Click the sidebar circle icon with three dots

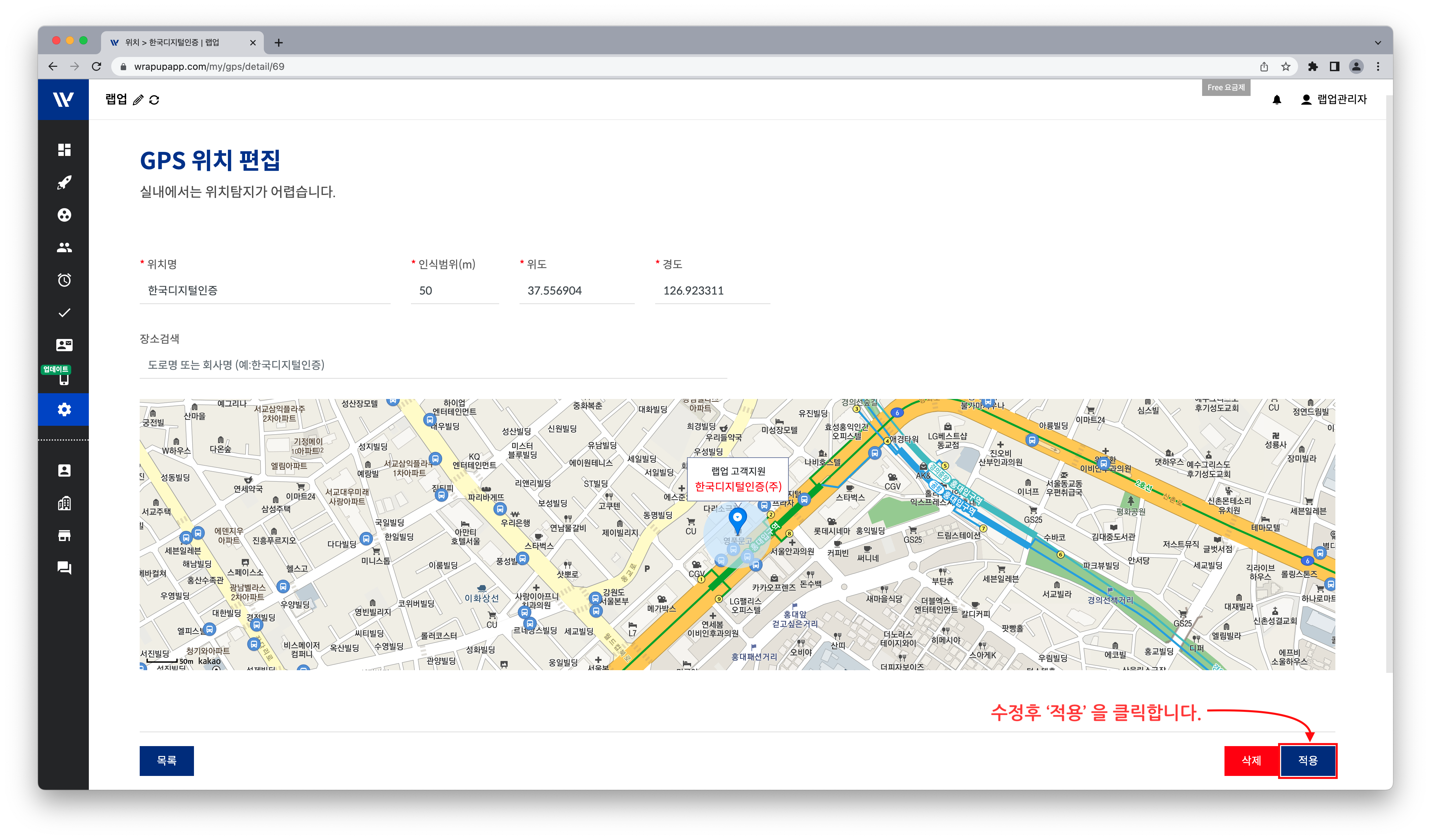64,215
